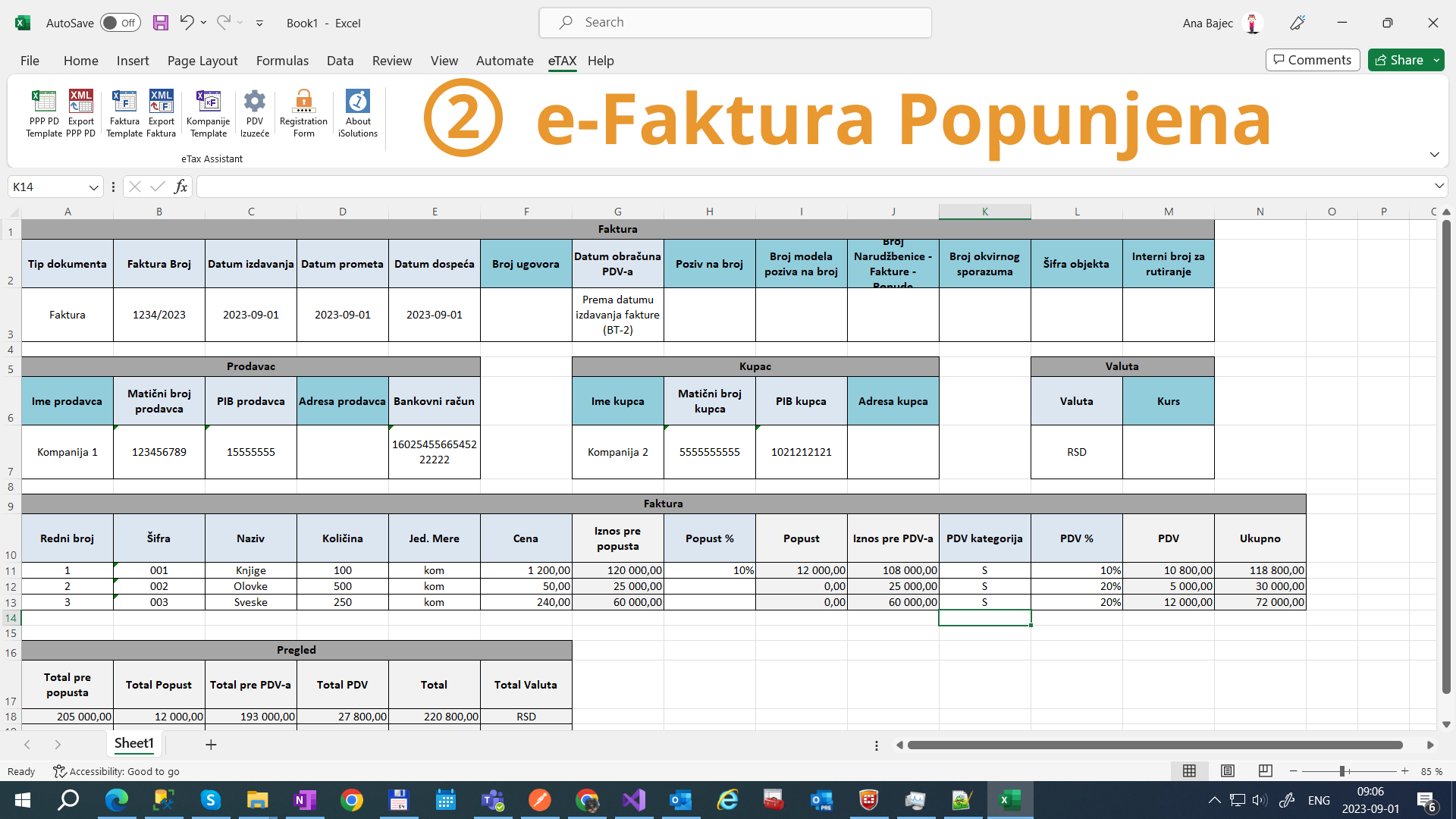Switch to Page Break Preview view
The height and width of the screenshot is (819, 1456).
coord(1265,771)
